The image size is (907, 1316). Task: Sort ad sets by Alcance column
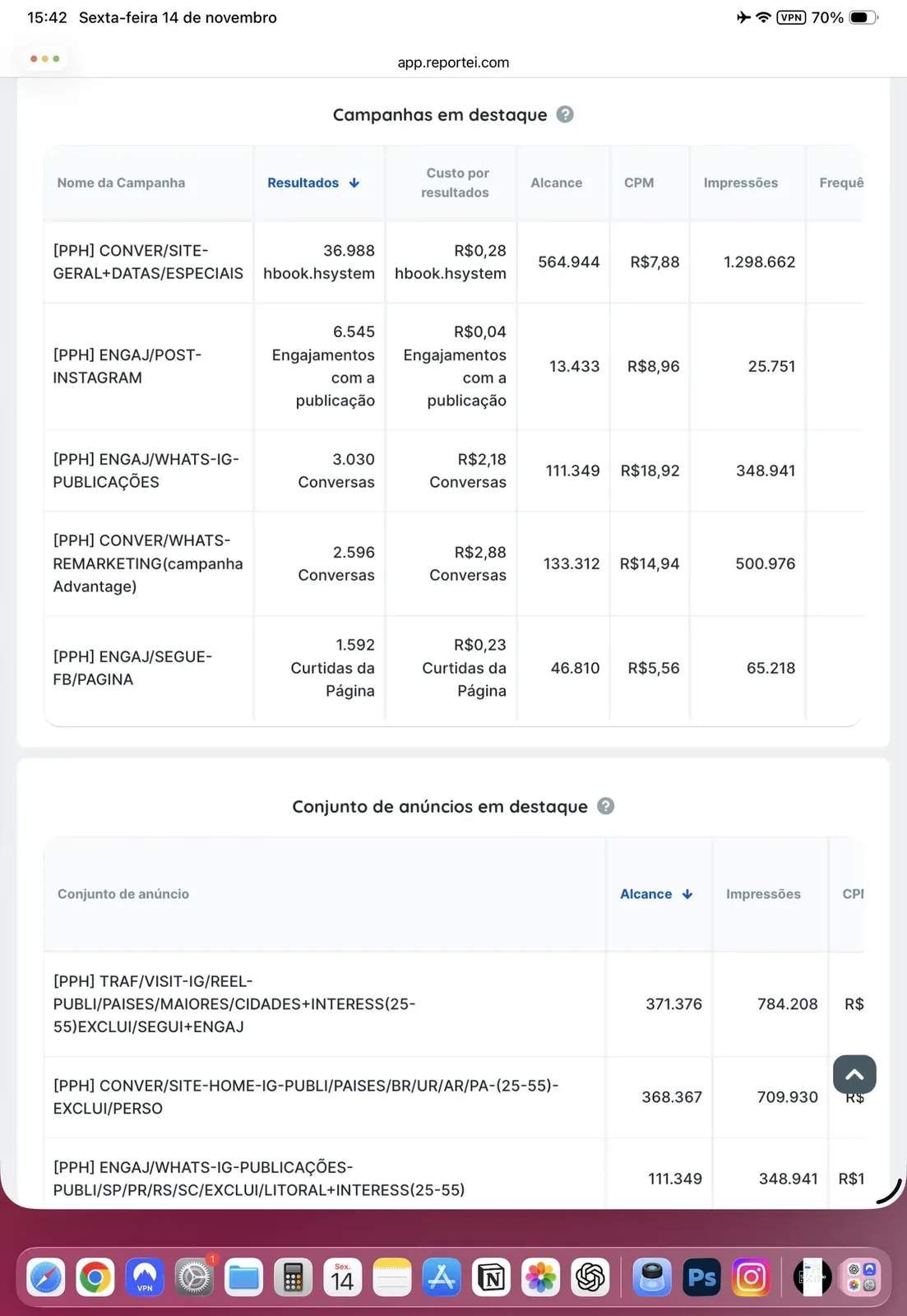656,894
